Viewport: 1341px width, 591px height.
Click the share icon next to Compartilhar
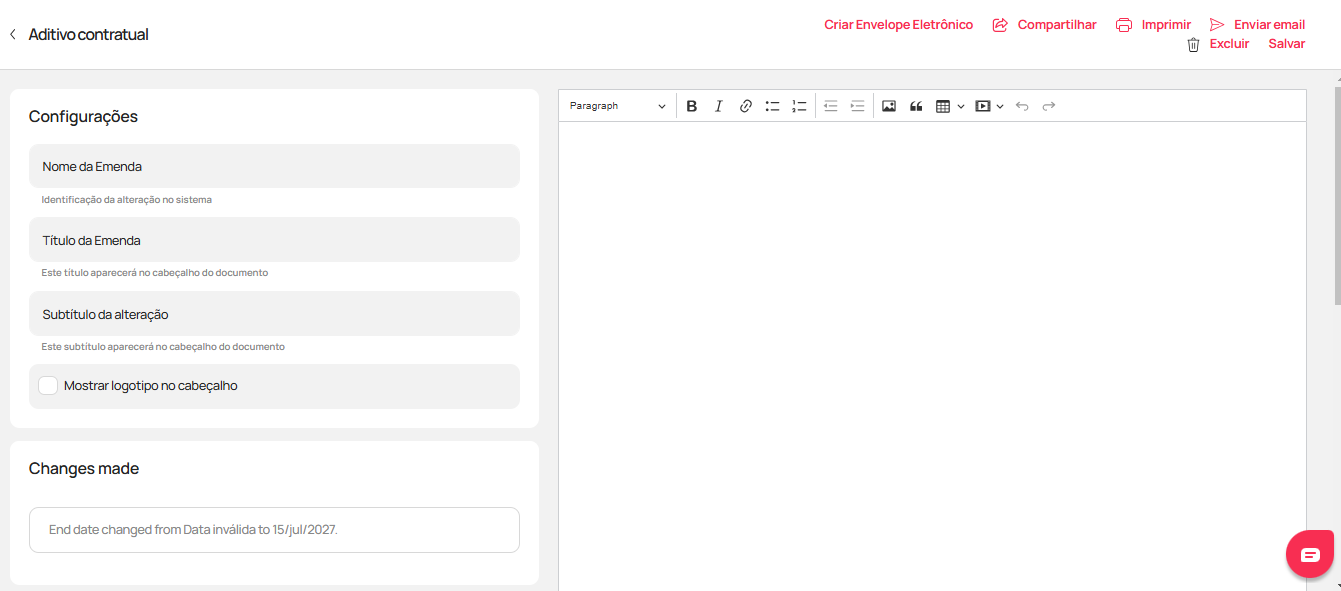point(1000,25)
